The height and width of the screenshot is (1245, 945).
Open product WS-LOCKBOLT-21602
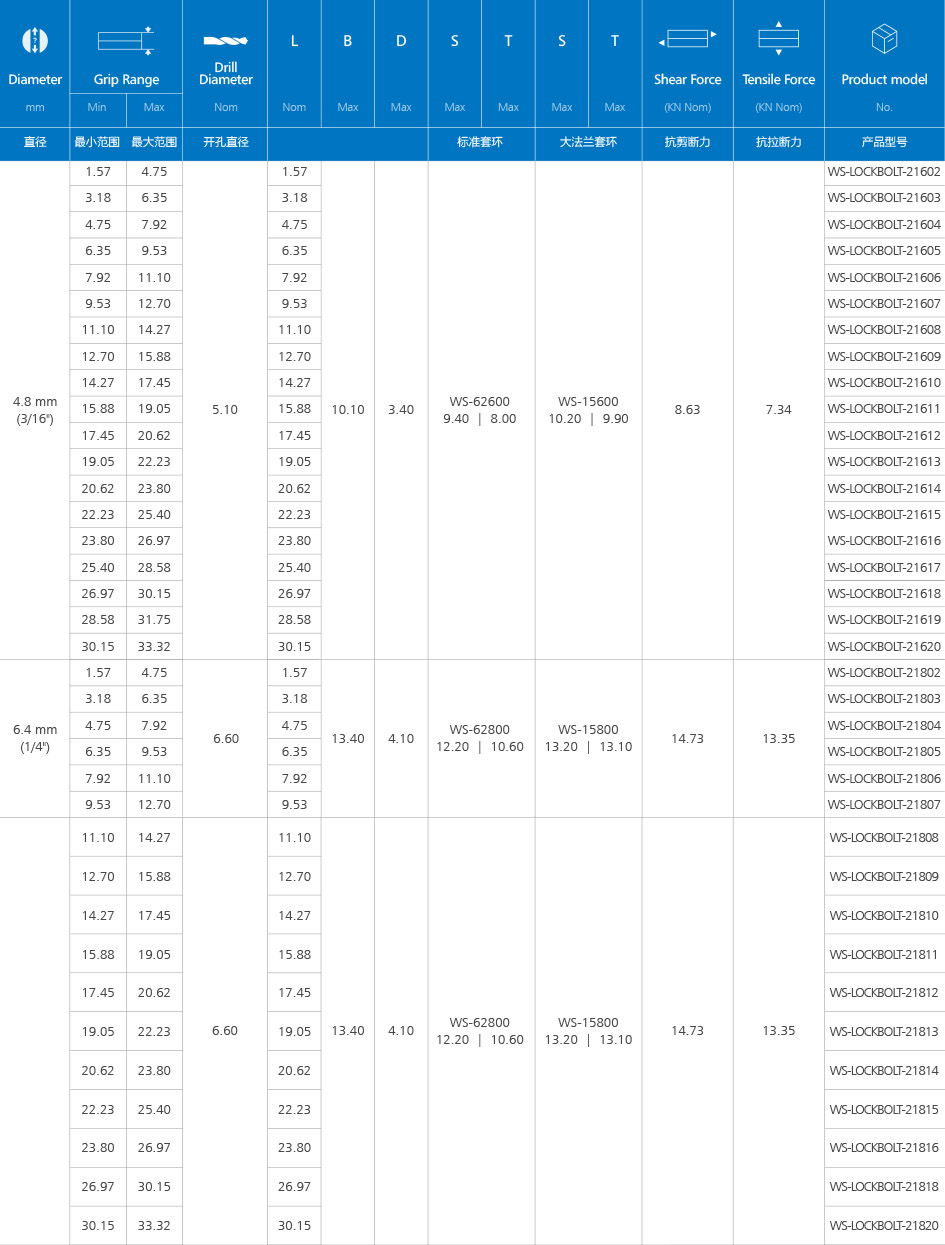point(884,172)
